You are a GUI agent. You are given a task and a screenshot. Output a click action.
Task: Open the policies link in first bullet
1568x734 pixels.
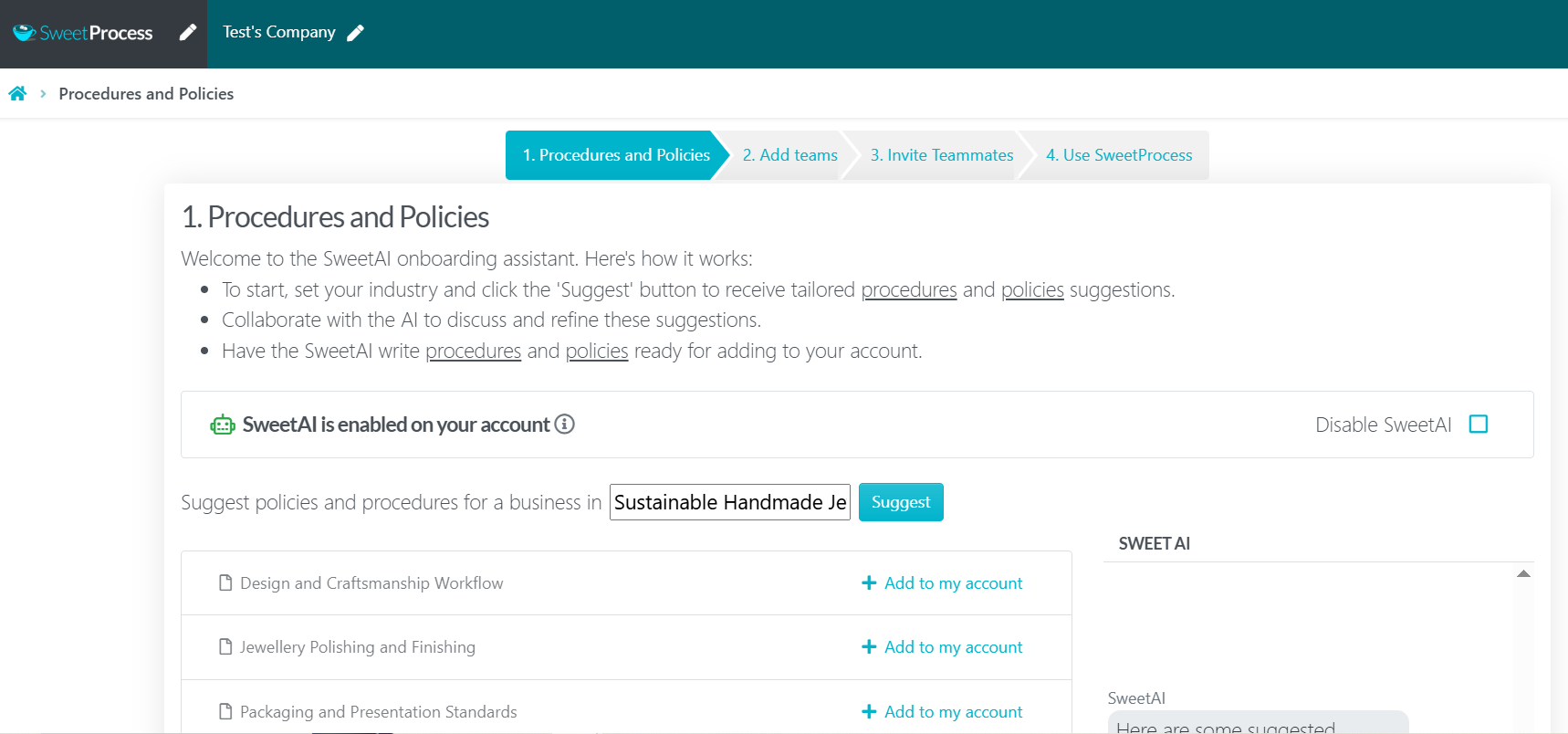tap(1031, 290)
